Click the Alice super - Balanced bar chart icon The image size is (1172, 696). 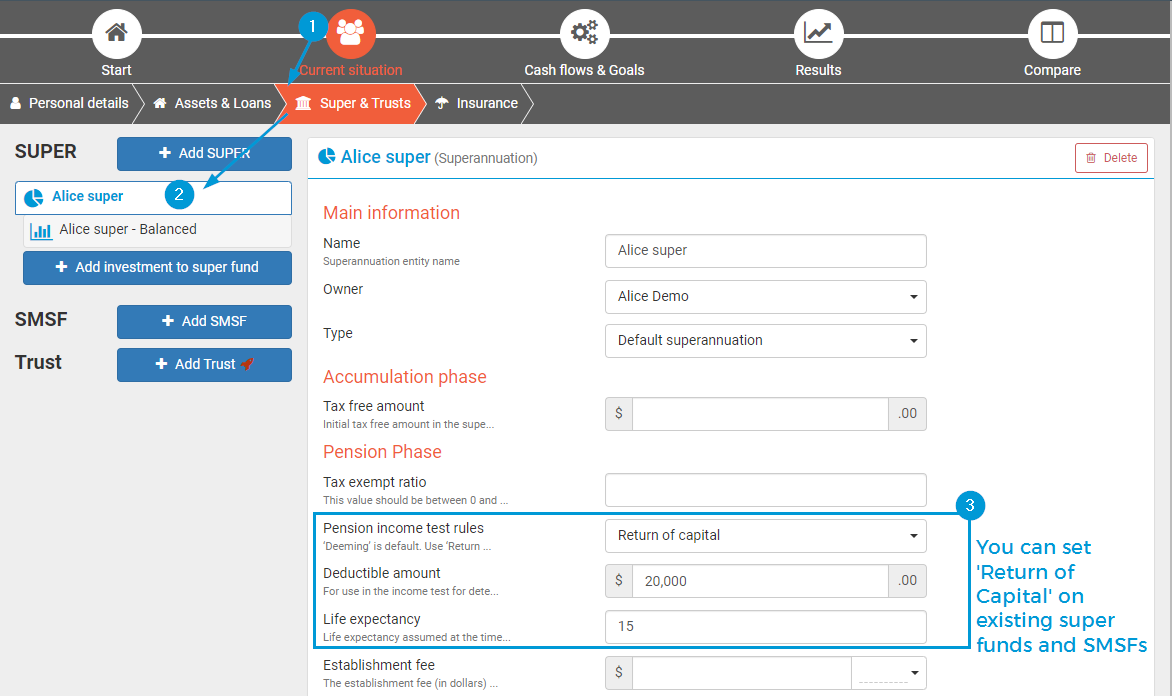pyautogui.click(x=41, y=231)
